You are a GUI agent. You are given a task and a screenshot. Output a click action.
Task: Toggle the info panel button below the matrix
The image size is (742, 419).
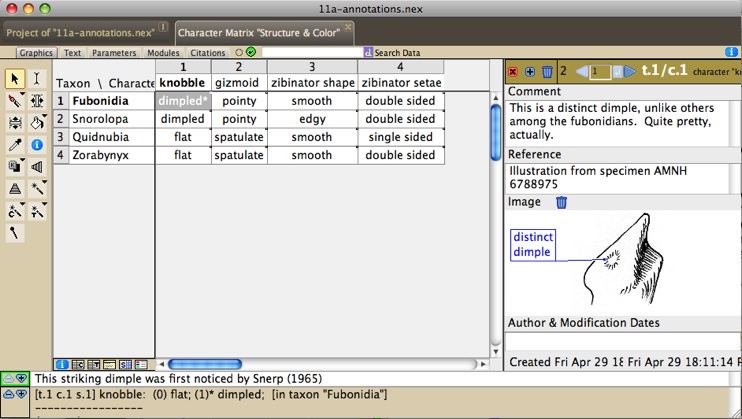pyautogui.click(x=62, y=365)
